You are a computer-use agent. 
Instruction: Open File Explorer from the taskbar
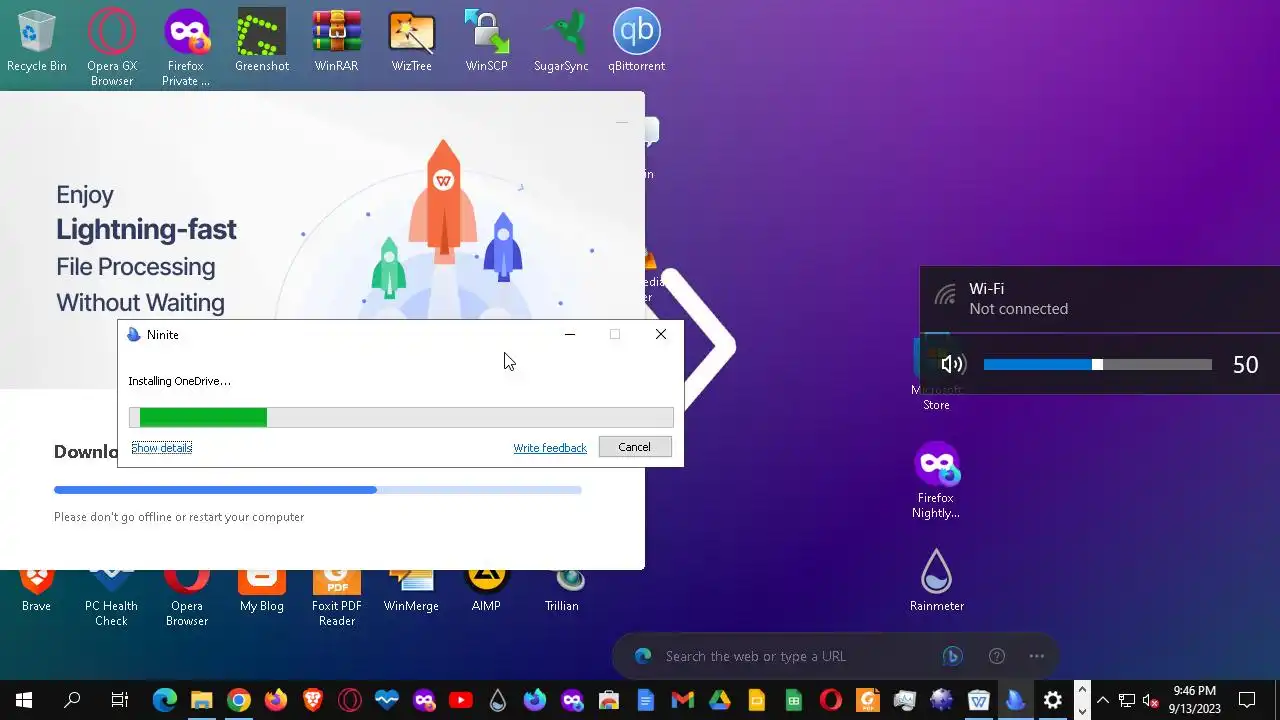click(x=202, y=700)
